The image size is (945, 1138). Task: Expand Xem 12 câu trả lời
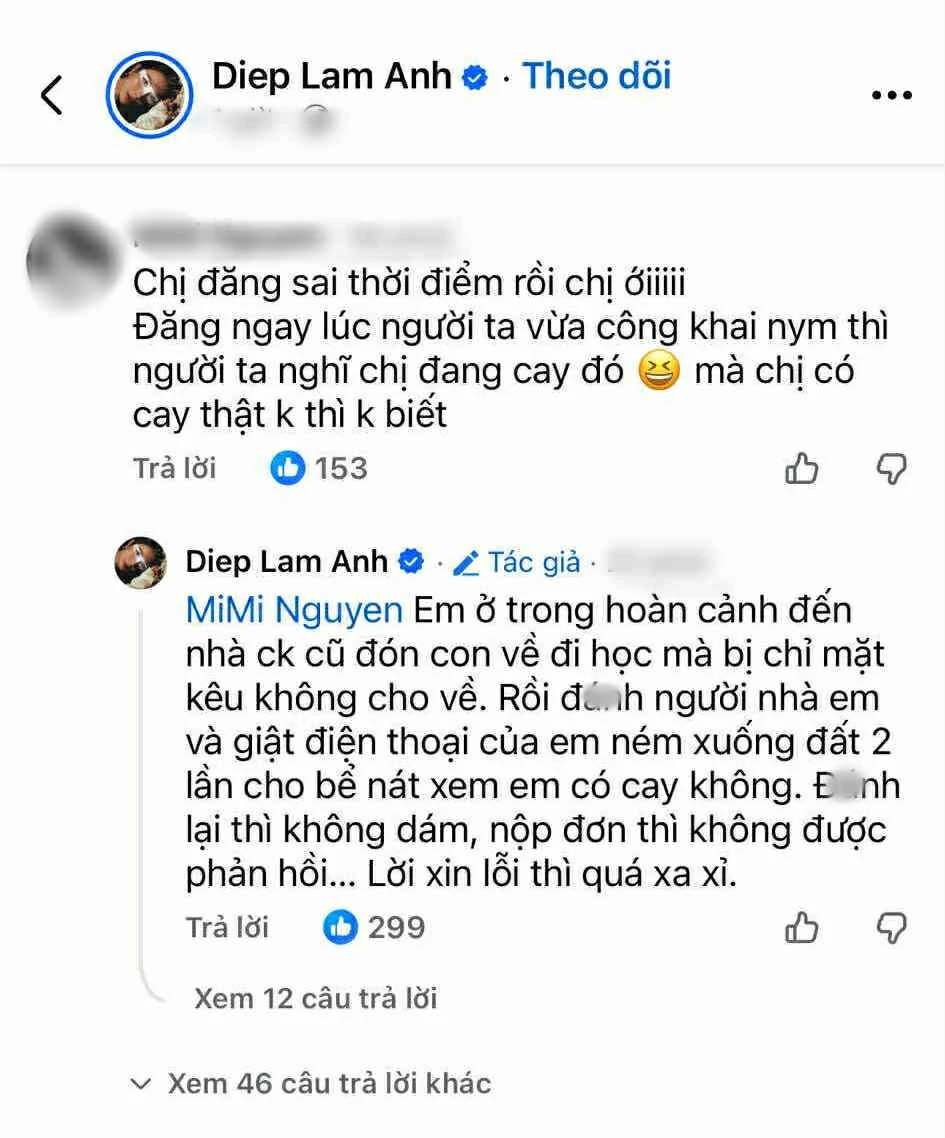pos(316,999)
